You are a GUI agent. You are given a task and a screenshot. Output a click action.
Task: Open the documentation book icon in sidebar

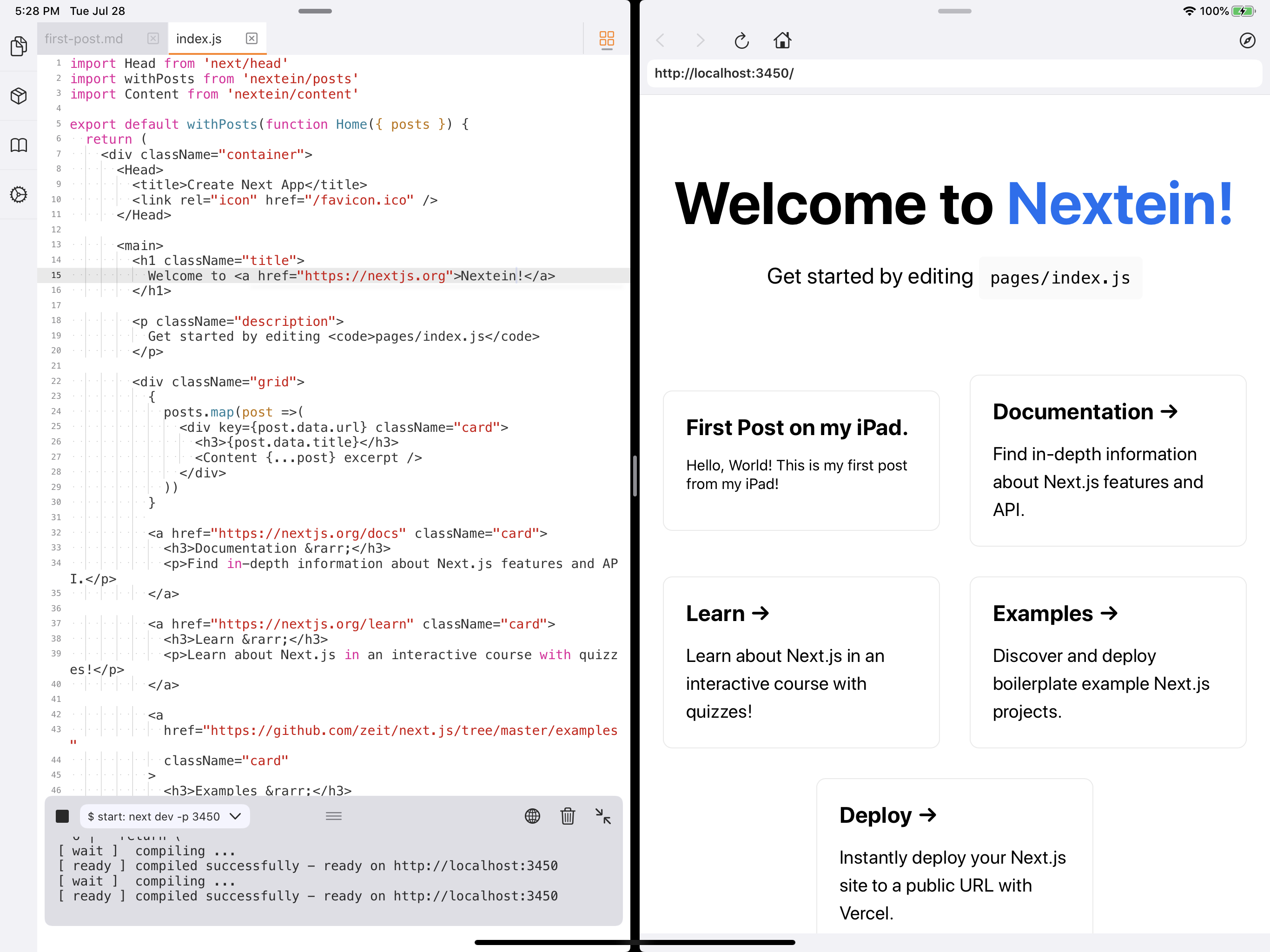tap(19, 145)
